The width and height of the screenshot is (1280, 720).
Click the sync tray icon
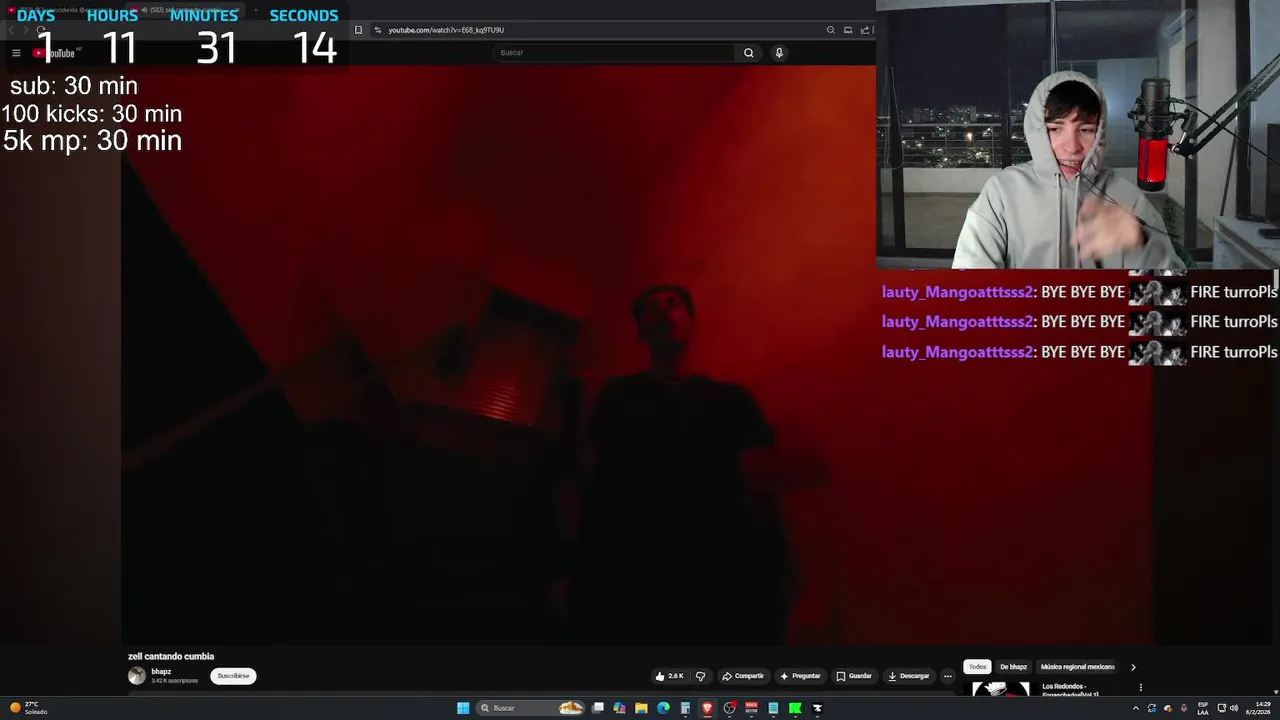click(x=1151, y=708)
